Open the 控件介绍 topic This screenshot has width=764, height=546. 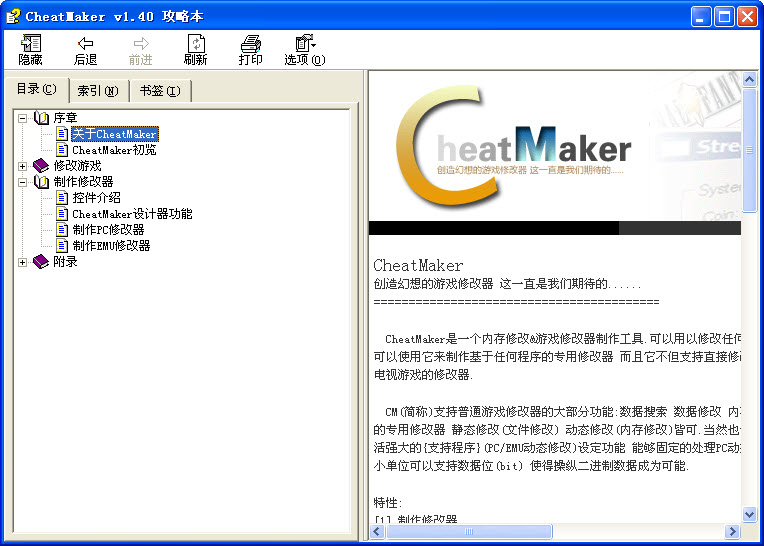[x=96, y=197]
